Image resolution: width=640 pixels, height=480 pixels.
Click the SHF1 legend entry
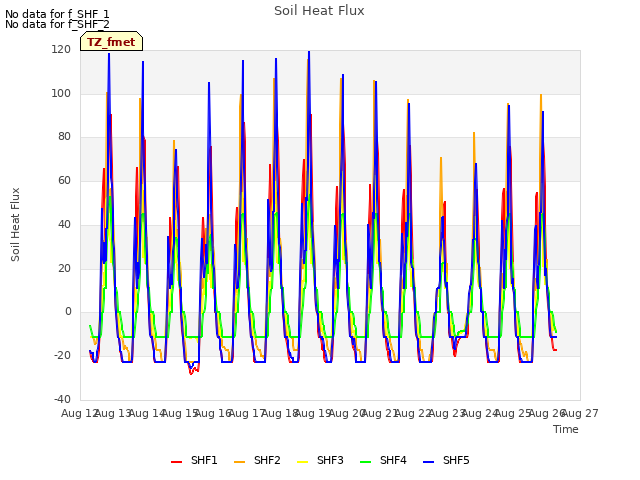(x=194, y=461)
